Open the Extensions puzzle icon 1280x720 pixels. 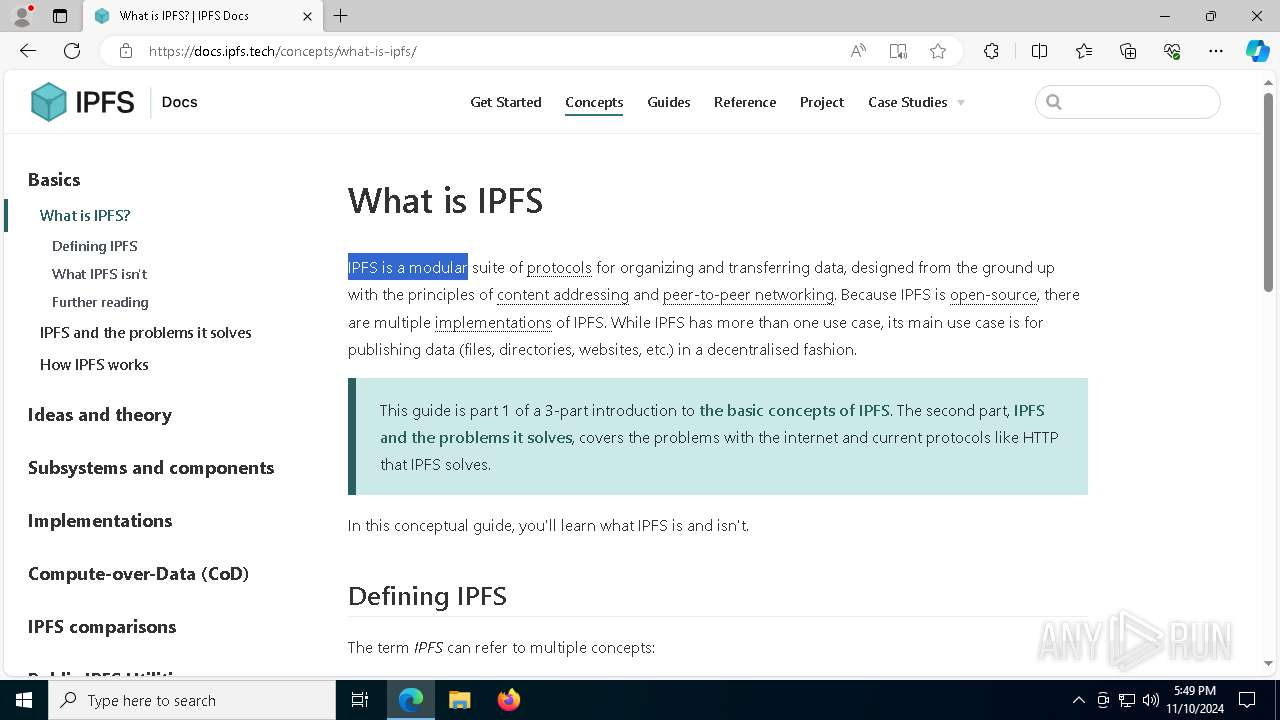tap(991, 51)
